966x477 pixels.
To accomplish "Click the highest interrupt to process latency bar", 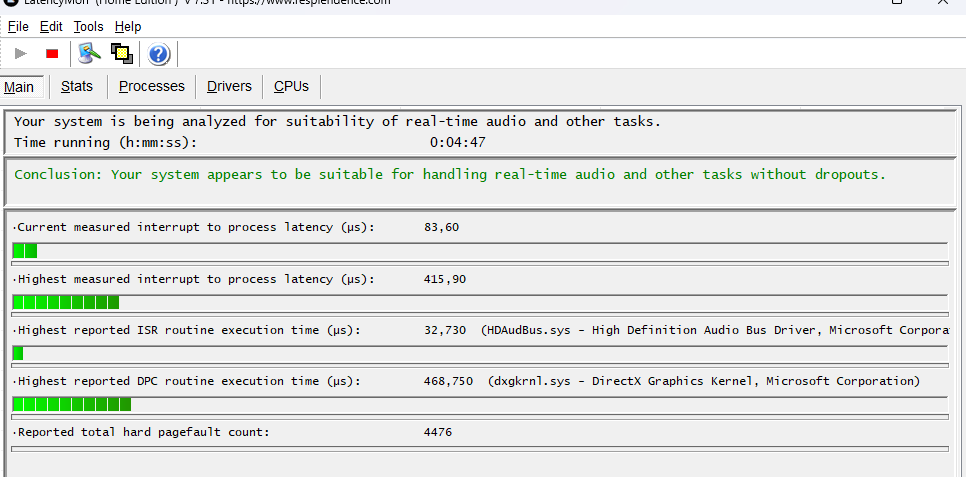I will (66, 302).
